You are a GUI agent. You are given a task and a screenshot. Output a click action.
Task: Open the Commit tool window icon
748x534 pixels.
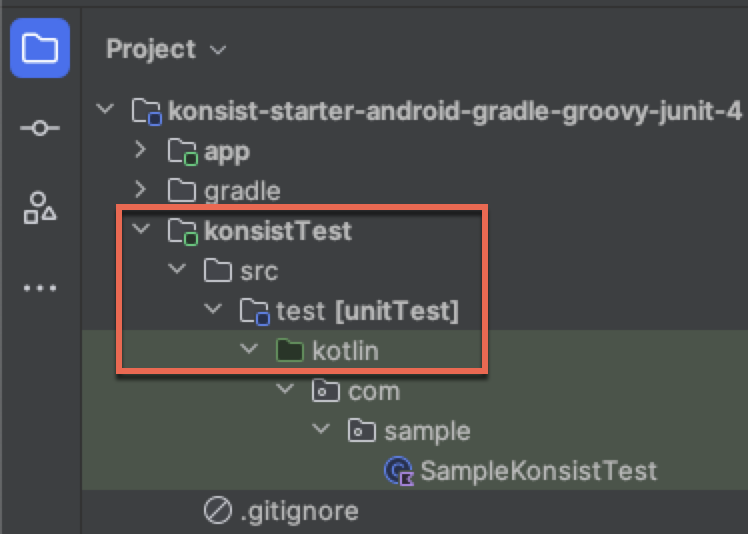point(40,128)
